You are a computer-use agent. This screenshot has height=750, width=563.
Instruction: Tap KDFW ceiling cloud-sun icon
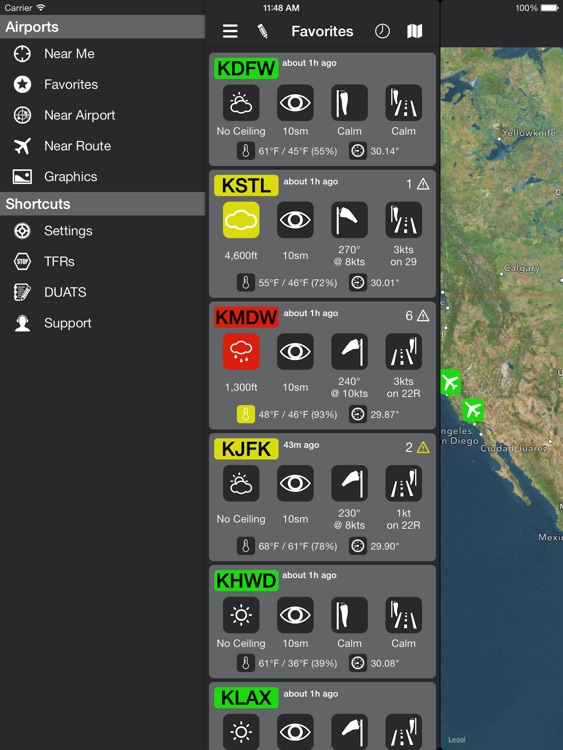coord(241,103)
